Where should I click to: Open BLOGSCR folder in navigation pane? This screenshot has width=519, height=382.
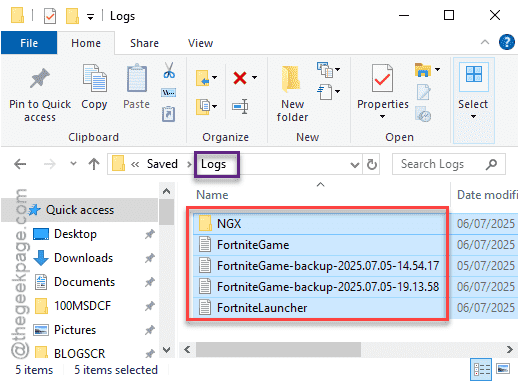pos(79,353)
